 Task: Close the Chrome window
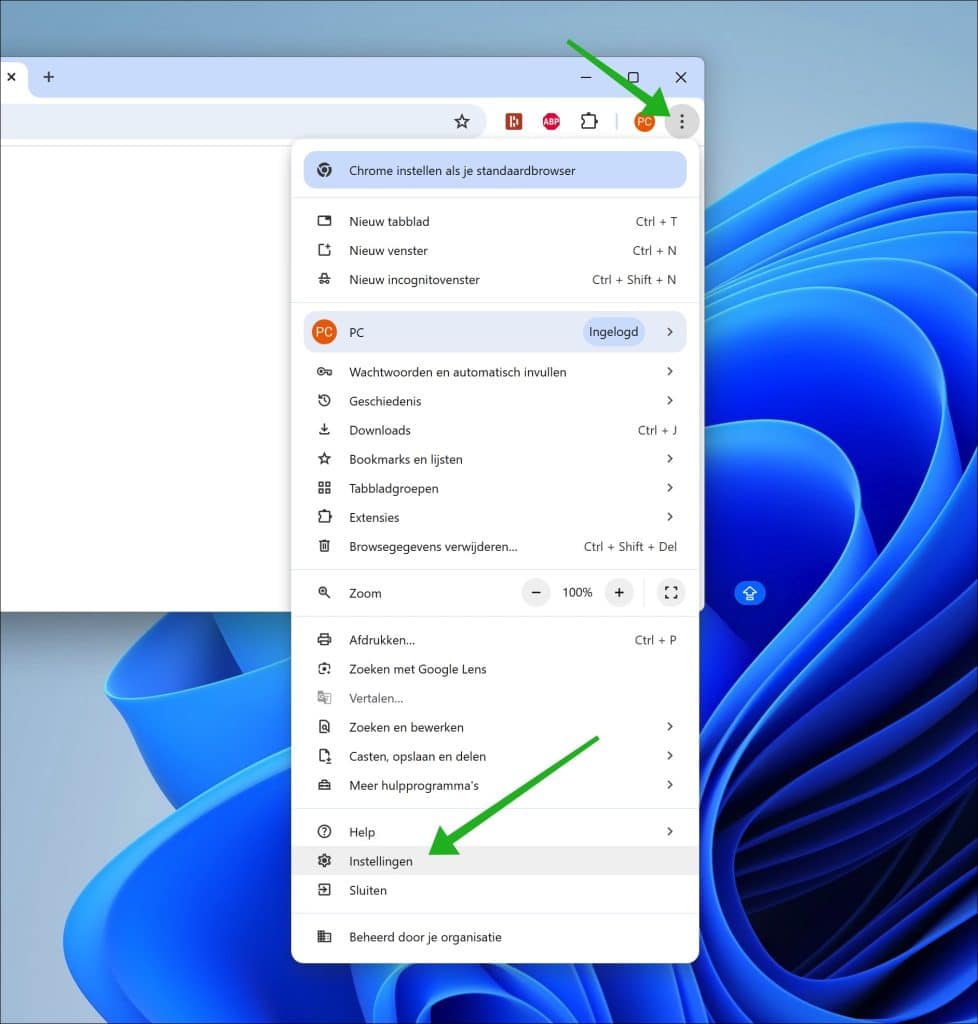tap(680, 77)
